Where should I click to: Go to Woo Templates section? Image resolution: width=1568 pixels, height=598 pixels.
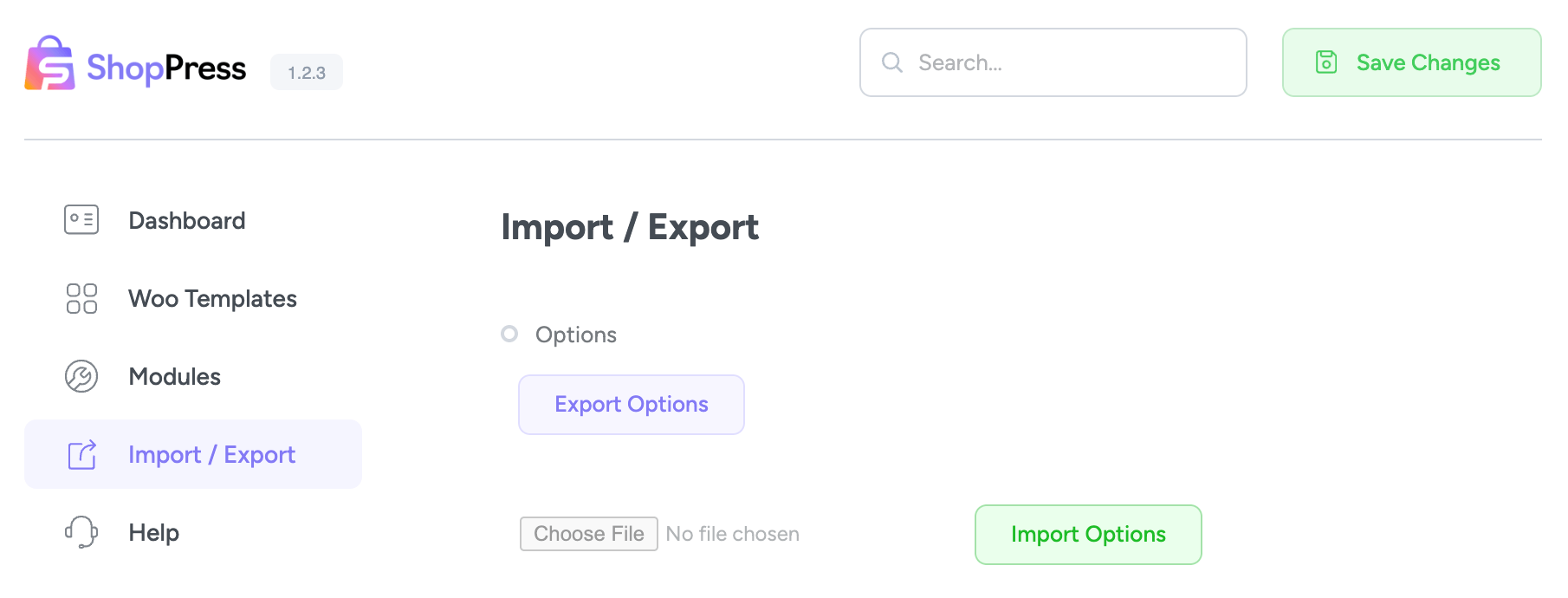tap(212, 299)
